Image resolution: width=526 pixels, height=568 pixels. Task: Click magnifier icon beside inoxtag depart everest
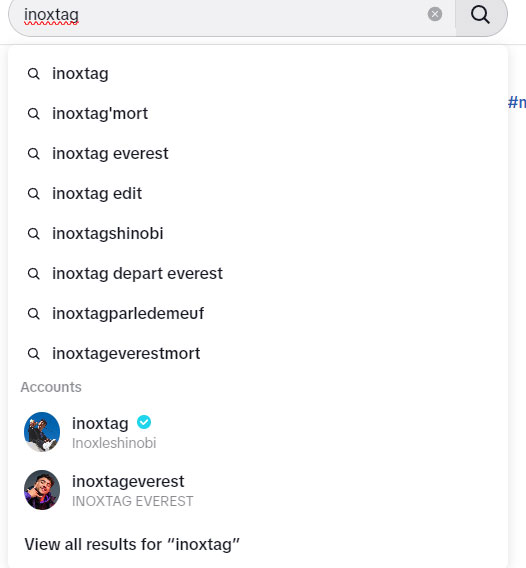click(x=34, y=273)
